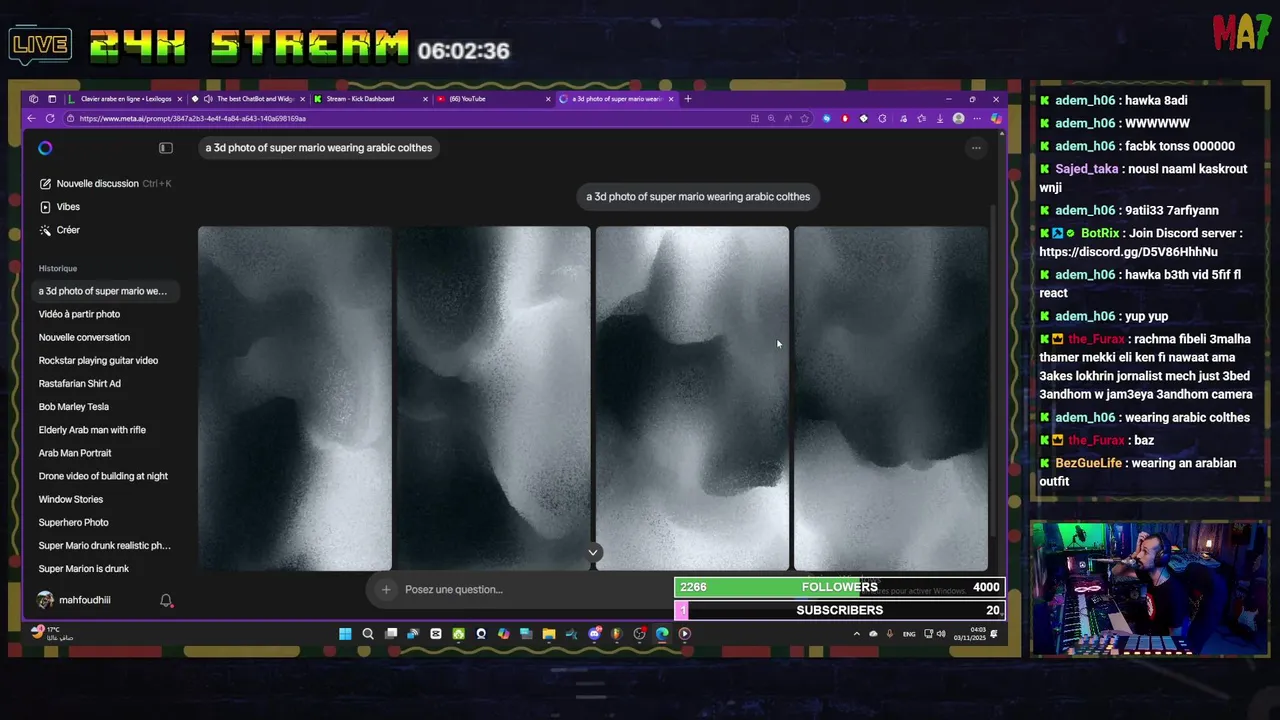Click the subscribers goal progress bar
Screen dimensions: 1280x720
point(839,610)
